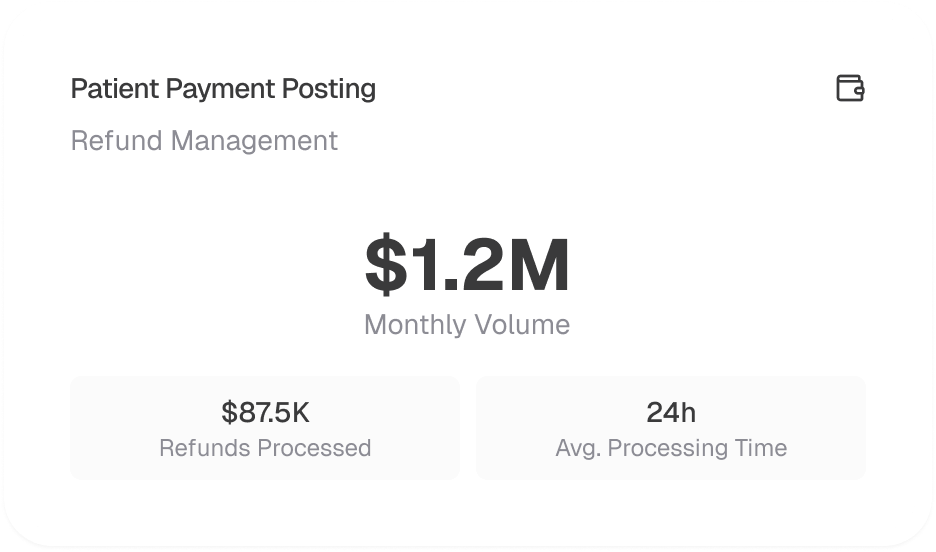The image size is (936, 552).
Task: Select the Patient Payment Posting title
Action: 223,89
